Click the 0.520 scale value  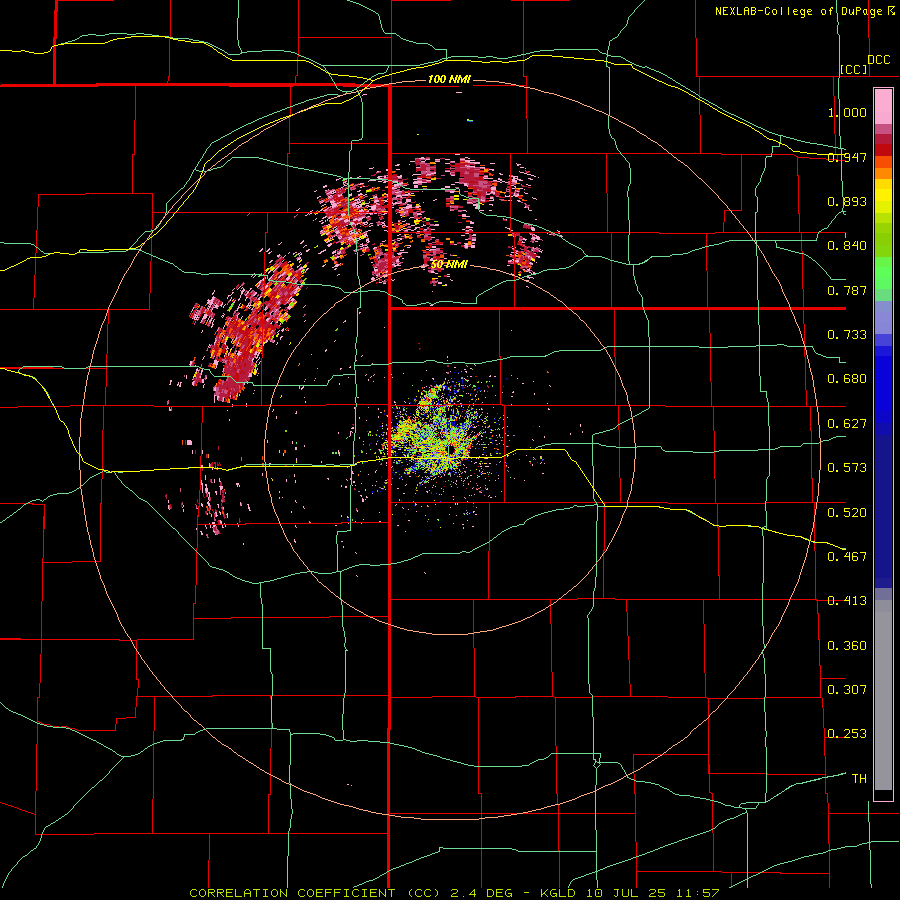[847, 513]
